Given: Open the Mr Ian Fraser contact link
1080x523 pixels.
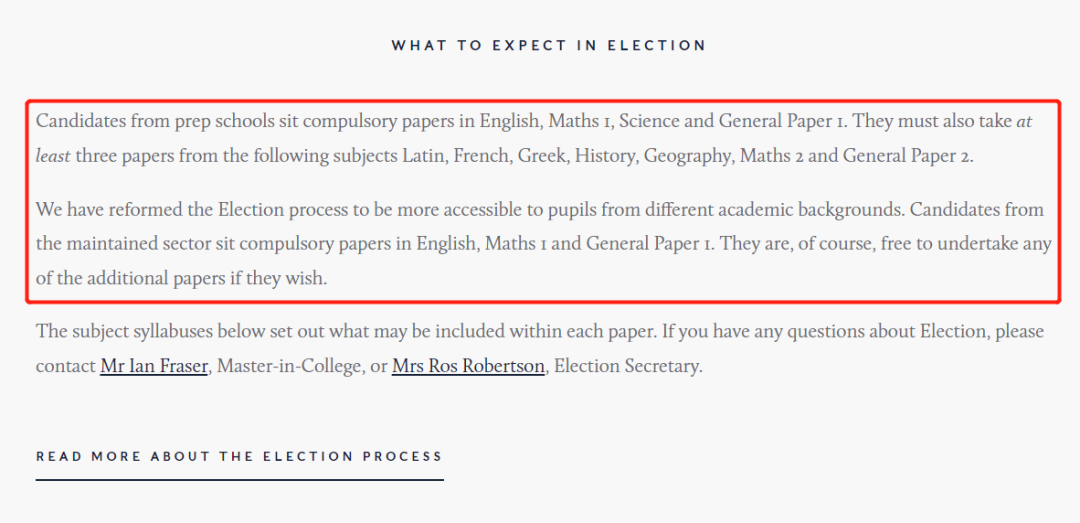Looking at the screenshot, I should pos(154,366).
